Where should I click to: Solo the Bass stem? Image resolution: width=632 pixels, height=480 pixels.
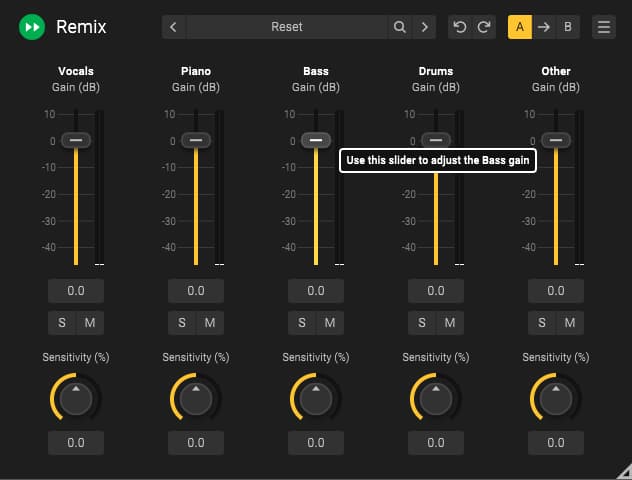302,322
